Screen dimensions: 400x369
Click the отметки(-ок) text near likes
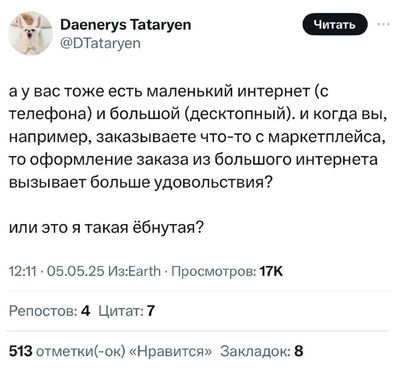click(x=80, y=351)
